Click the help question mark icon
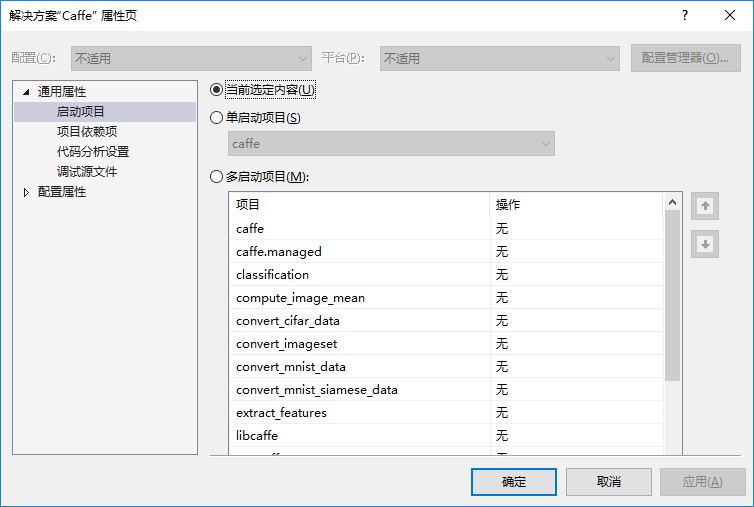 [685, 15]
